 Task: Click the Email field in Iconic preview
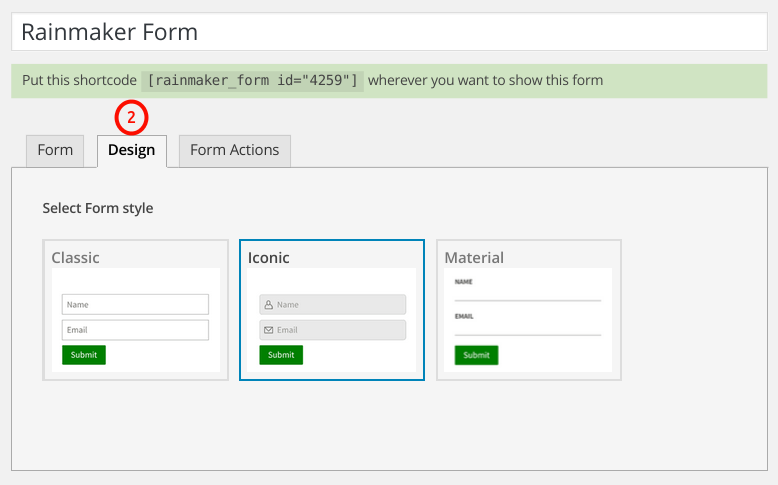(x=332, y=330)
